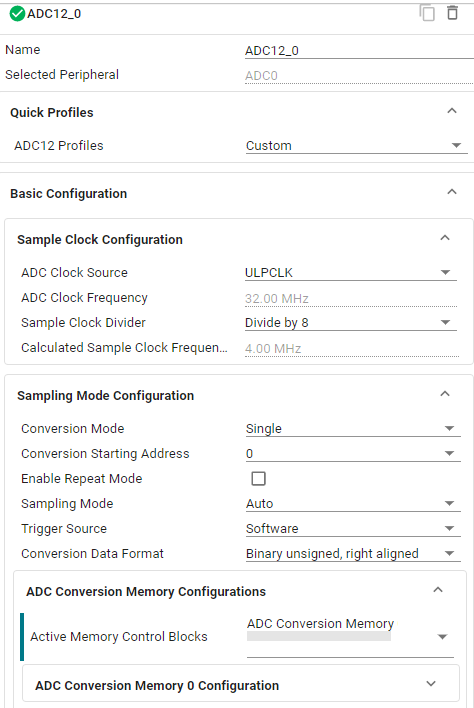Screen dimensions: 474x708
Task: Collapse the Basic Configuration section
Action: [451, 192]
